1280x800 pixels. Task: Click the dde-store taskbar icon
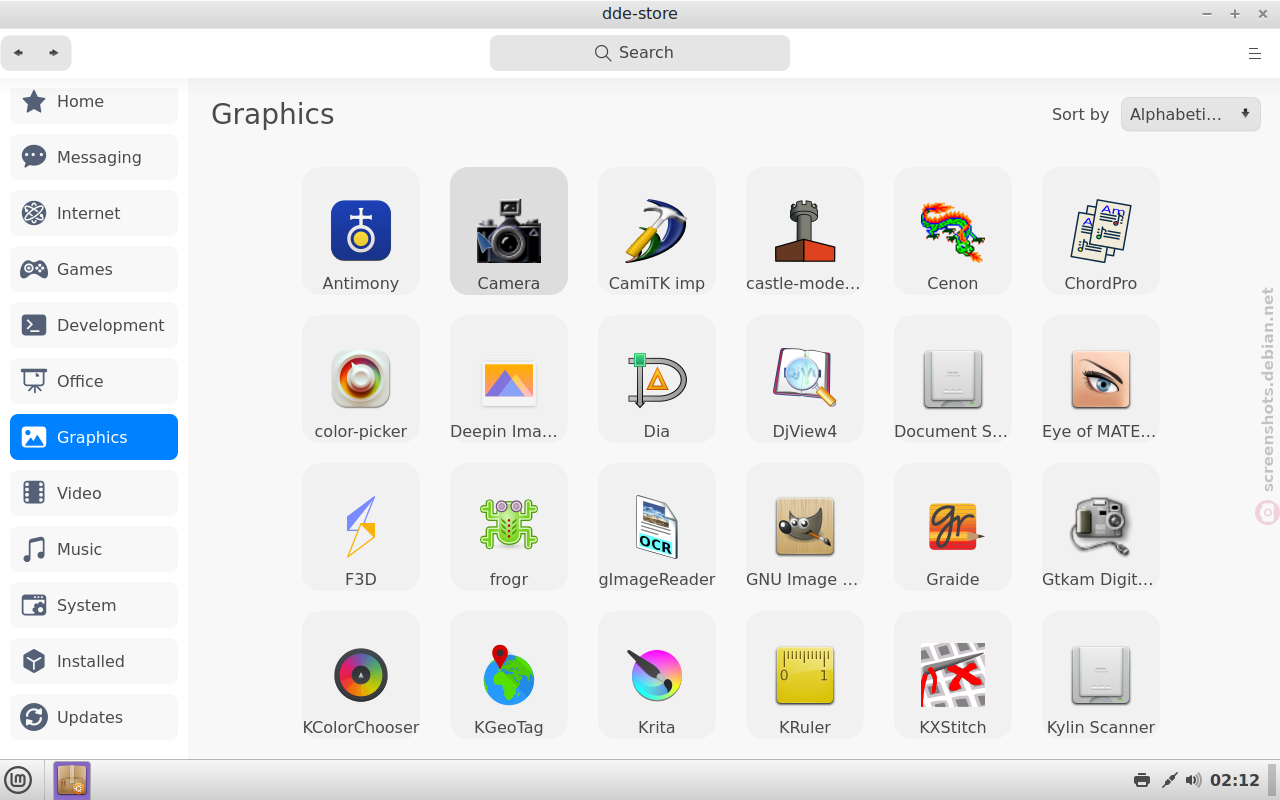point(72,780)
